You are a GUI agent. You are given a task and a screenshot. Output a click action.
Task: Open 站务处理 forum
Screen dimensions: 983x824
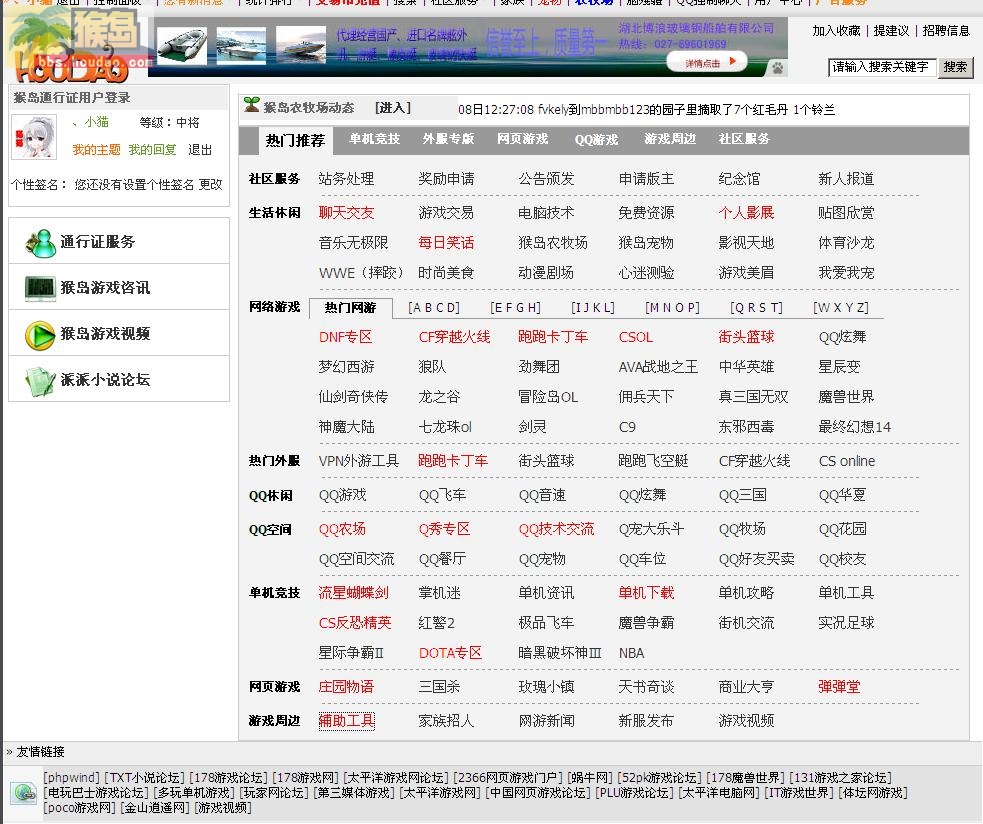click(x=346, y=179)
